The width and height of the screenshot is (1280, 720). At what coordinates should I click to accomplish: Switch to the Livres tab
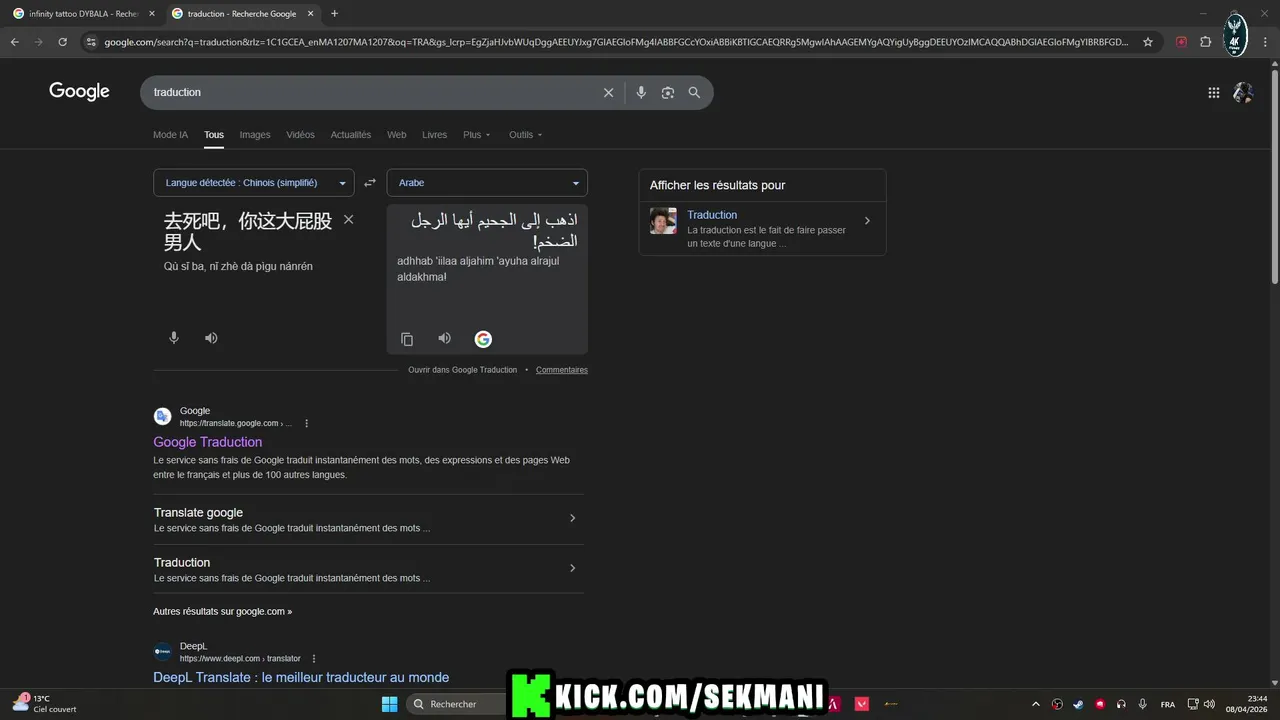[x=435, y=135]
